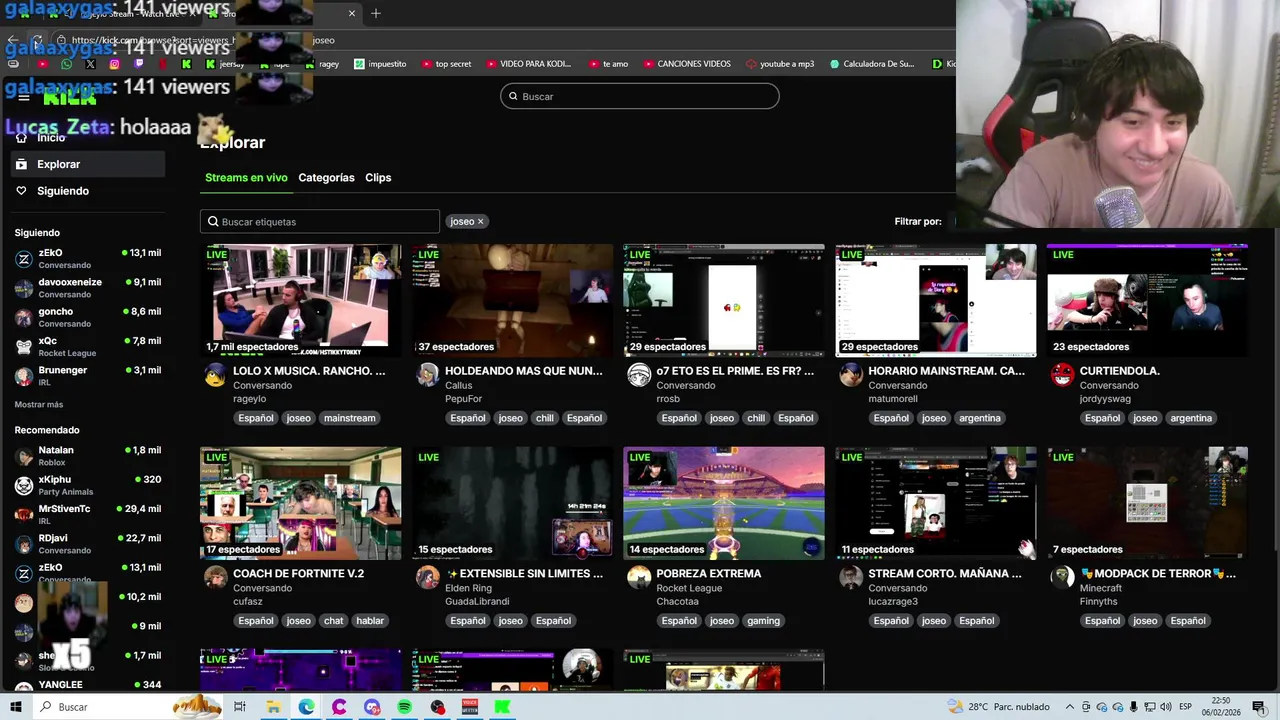Click rageylo streamer avatar
Screen dimensions: 1280x720
[215, 375]
